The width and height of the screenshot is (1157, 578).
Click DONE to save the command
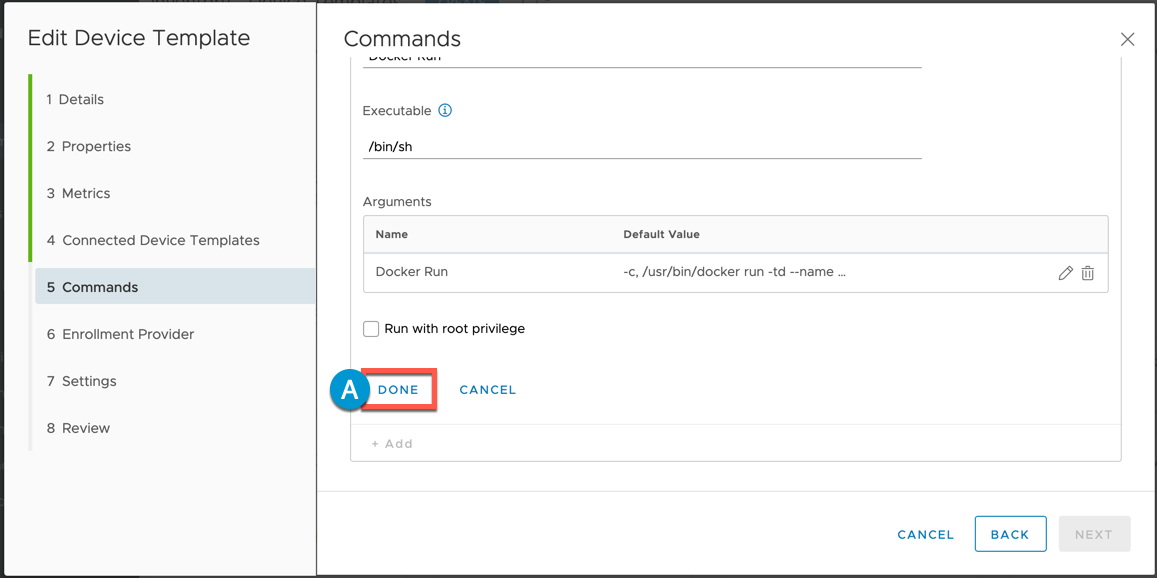coord(398,390)
